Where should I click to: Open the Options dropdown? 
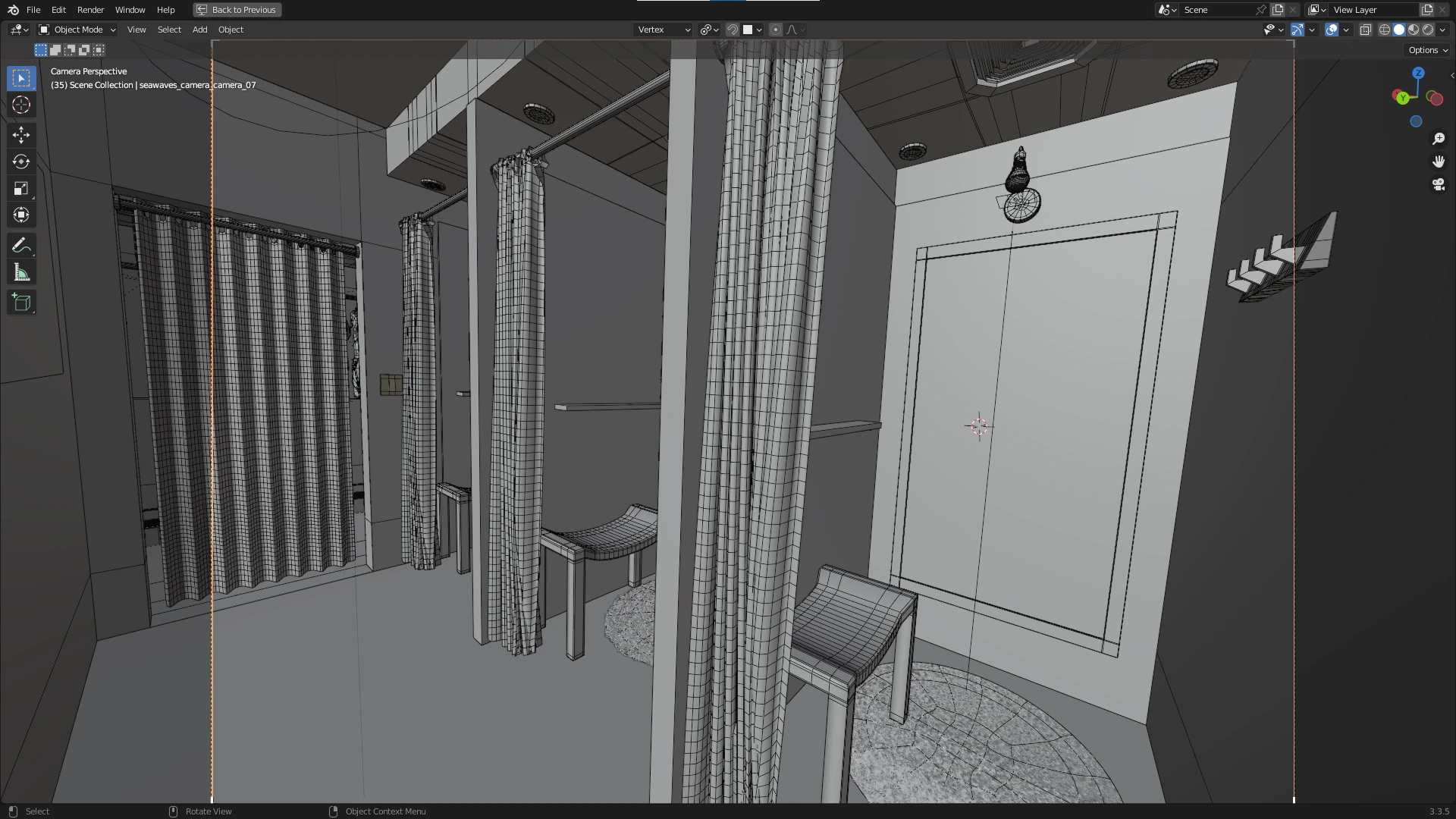(1428, 50)
